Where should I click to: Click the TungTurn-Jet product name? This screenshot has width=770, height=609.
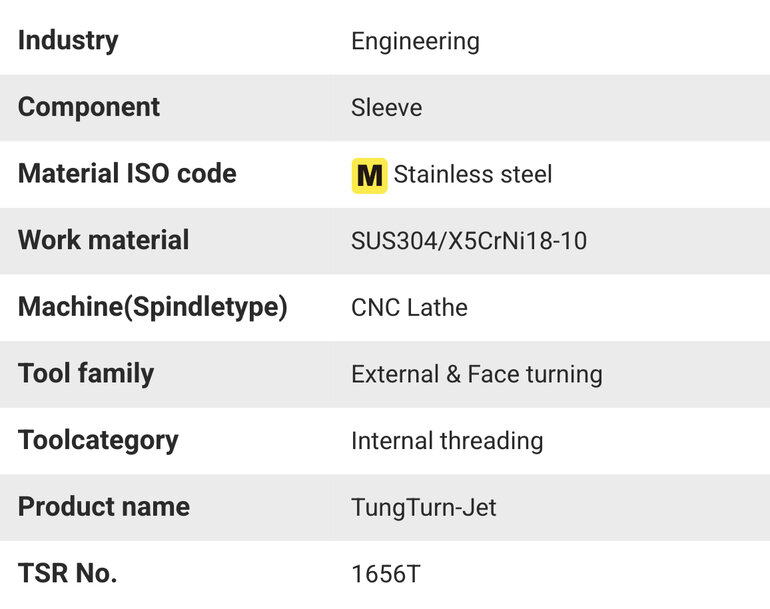click(x=424, y=508)
